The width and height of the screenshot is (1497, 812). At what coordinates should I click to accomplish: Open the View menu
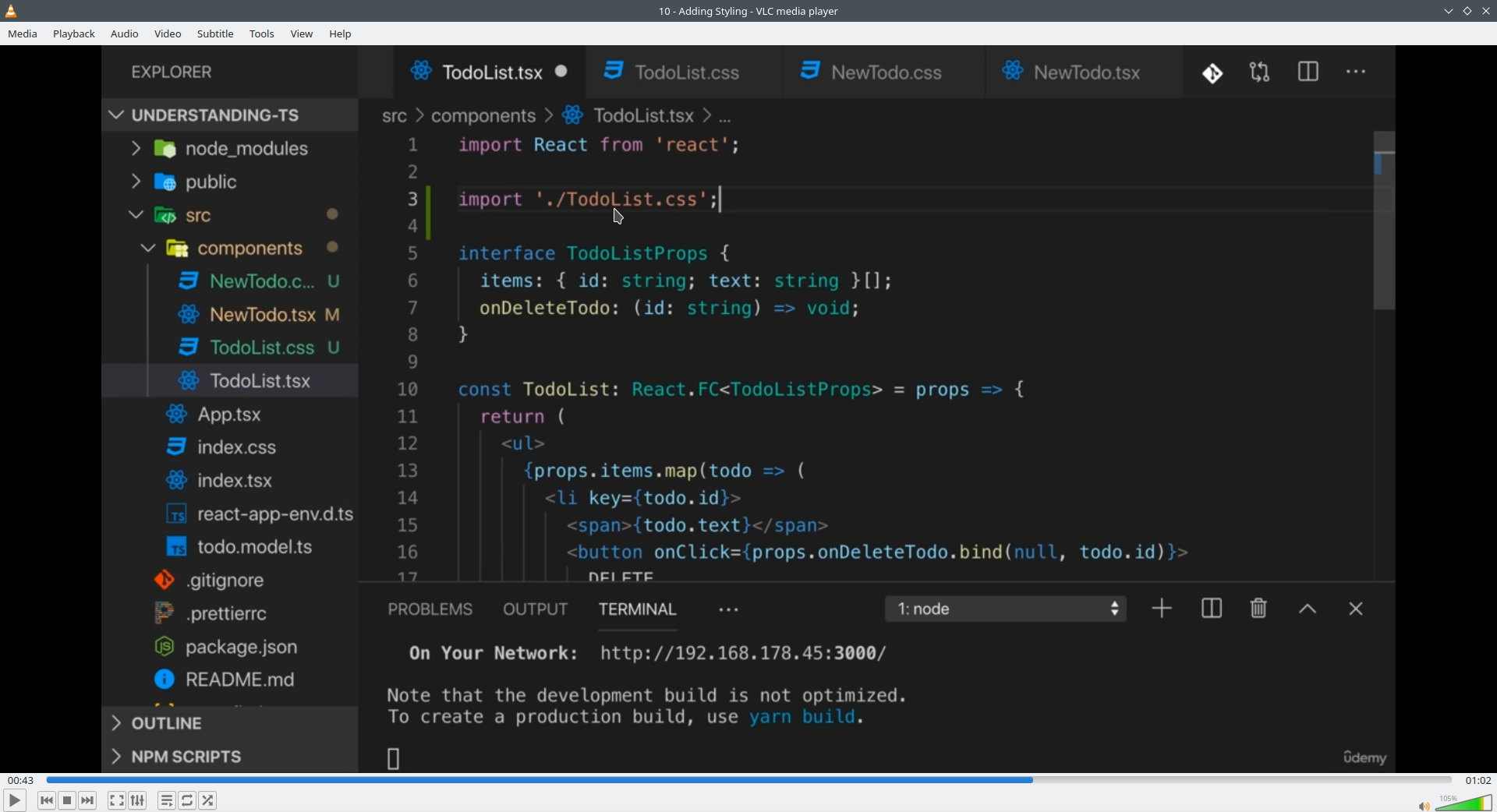[x=302, y=34]
